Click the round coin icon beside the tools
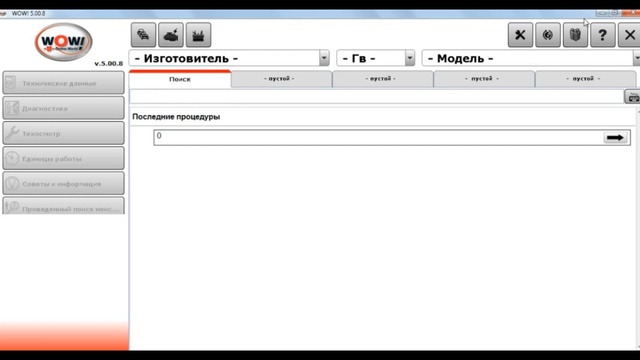The height and width of the screenshot is (360, 640). 548,35
